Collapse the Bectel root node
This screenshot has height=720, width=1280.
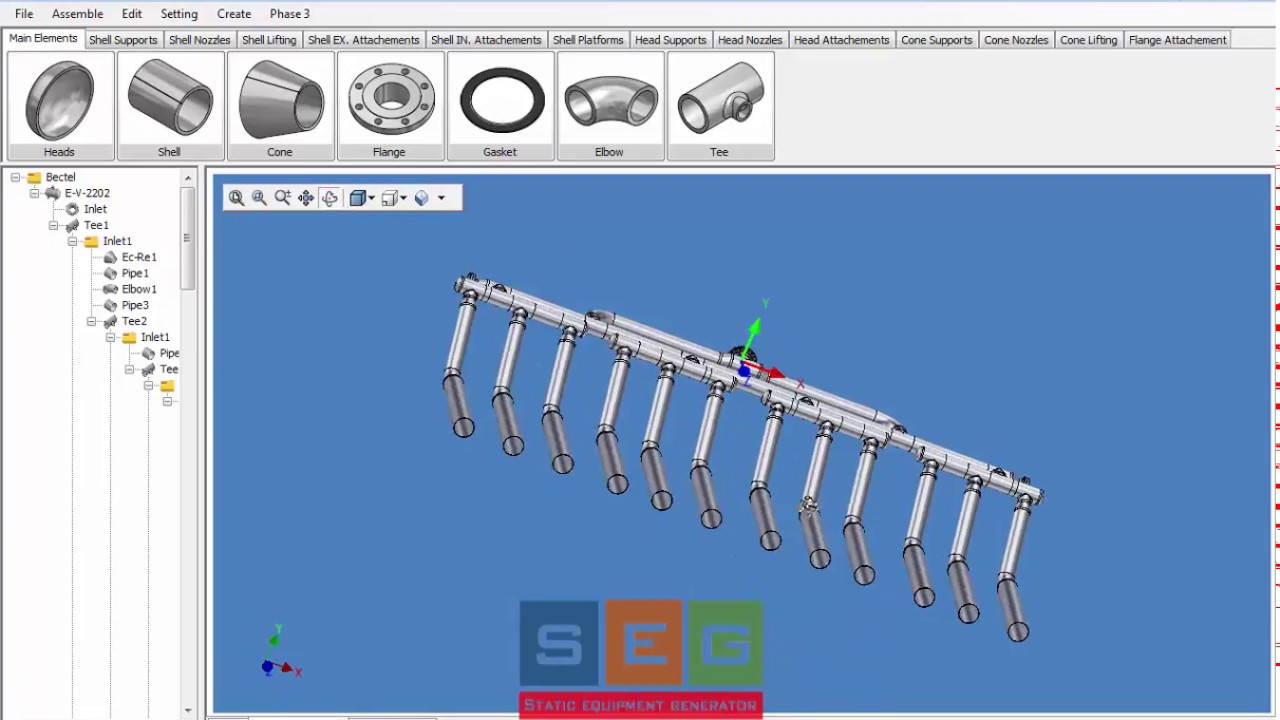(x=15, y=177)
